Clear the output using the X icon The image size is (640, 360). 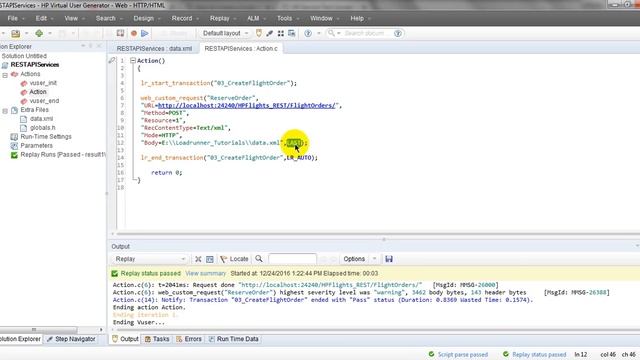tap(198, 259)
